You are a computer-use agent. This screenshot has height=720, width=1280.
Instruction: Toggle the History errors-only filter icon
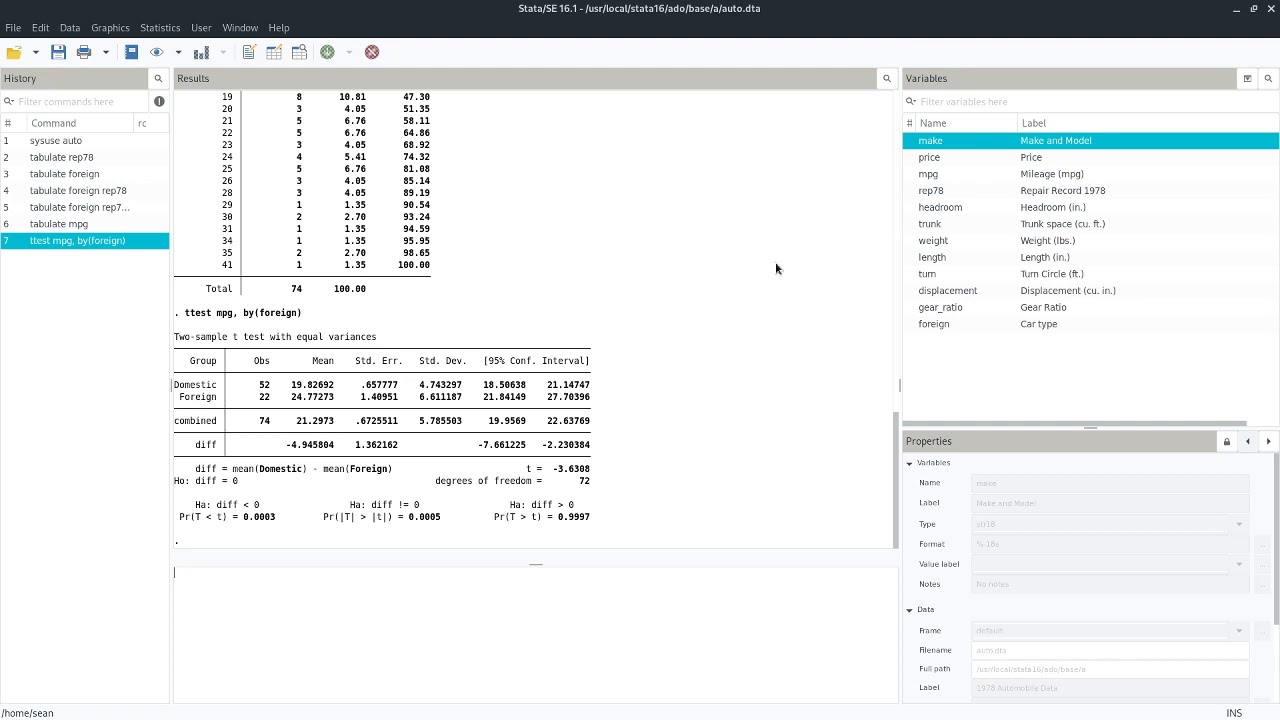point(159,101)
